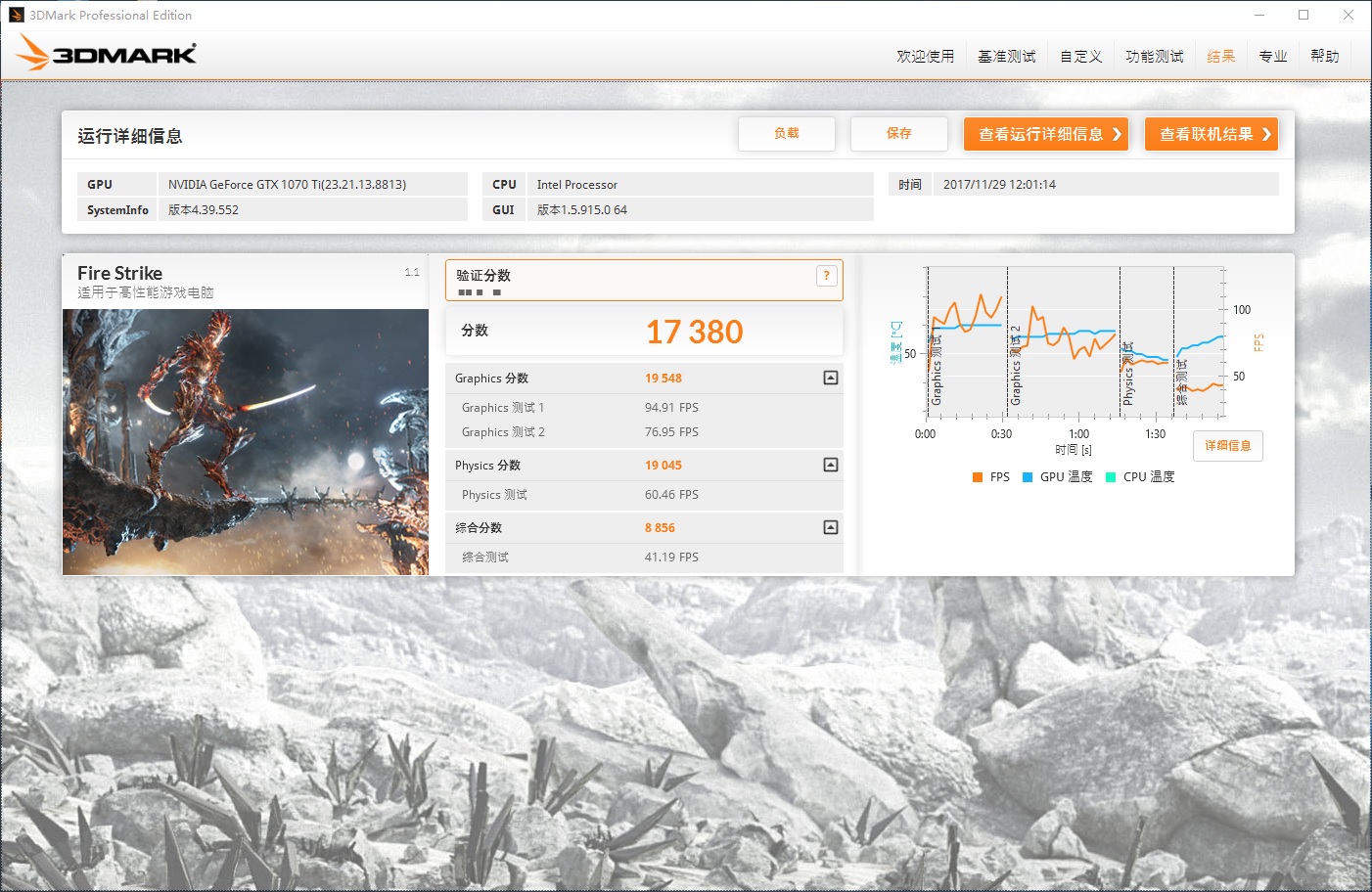Screen dimensions: 1372x892
Task: Go to the 功能测试 tab
Action: 1155,57
